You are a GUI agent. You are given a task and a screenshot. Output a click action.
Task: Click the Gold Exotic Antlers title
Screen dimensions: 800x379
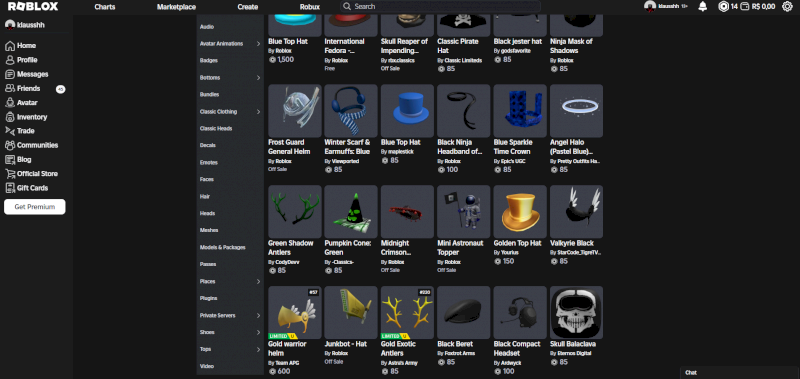399,349
